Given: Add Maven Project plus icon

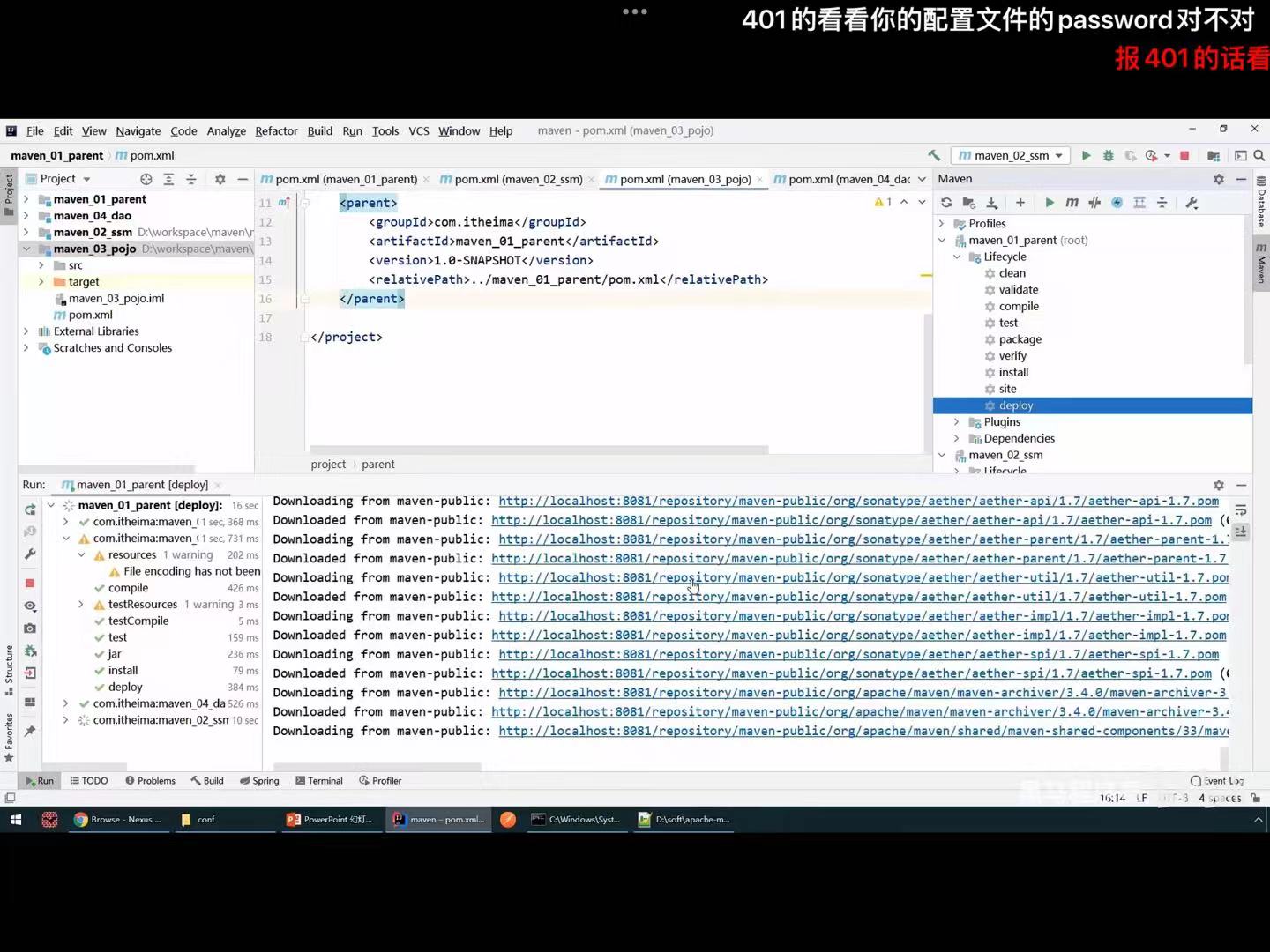Looking at the screenshot, I should (1020, 203).
